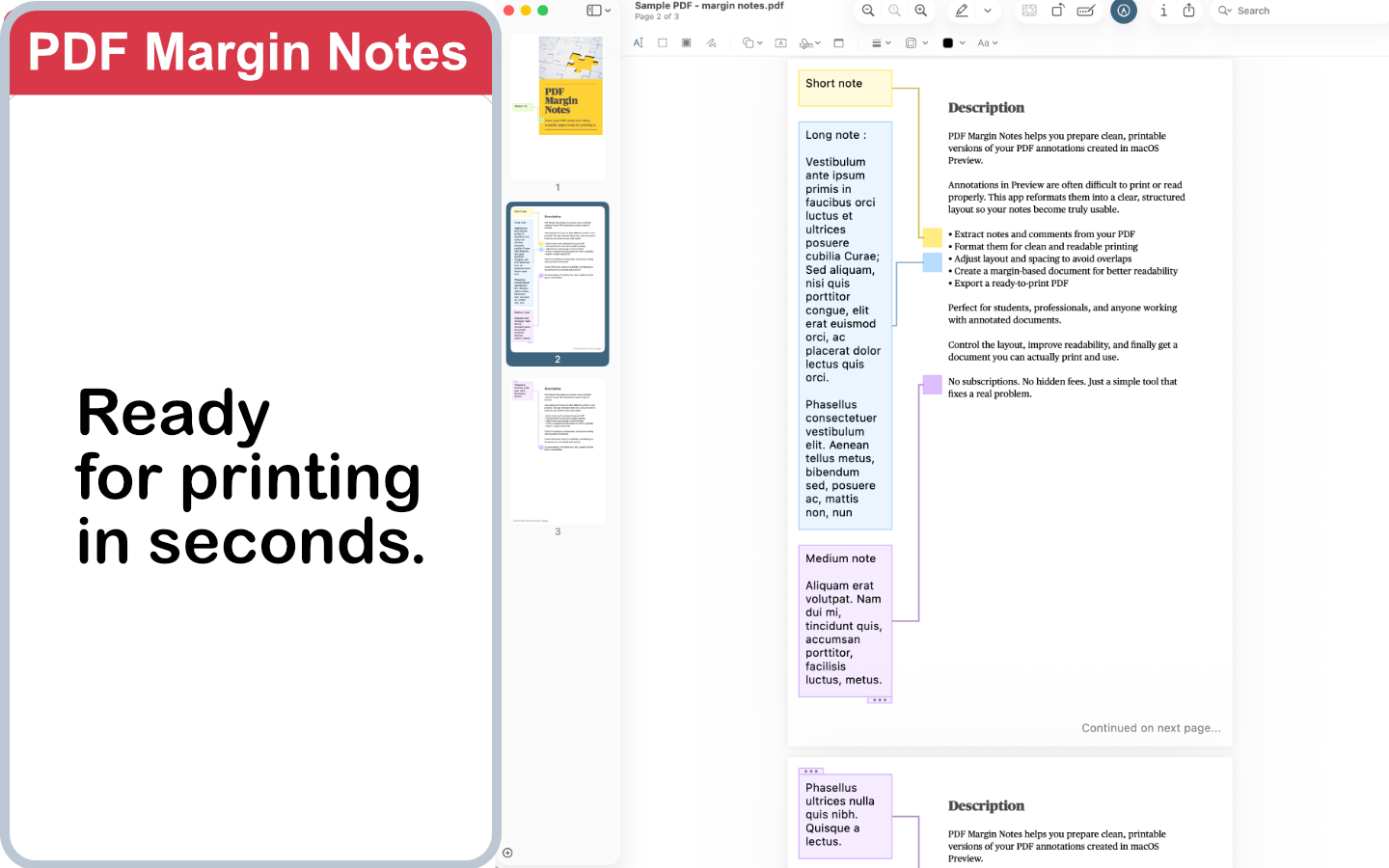
Task: Open the Zoom In control
Action: (x=921, y=11)
